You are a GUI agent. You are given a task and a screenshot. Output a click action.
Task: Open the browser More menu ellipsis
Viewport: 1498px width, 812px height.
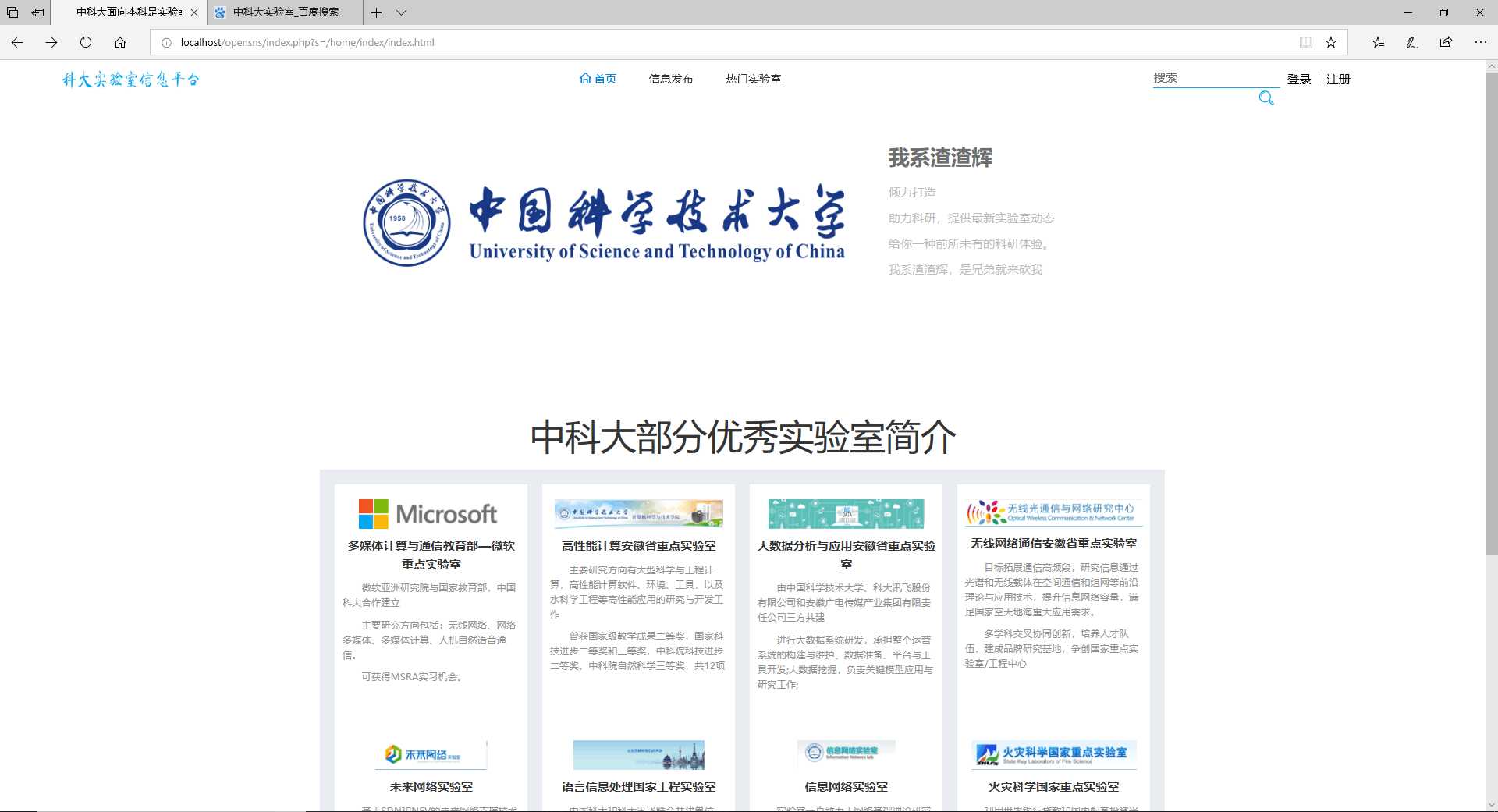[1480, 42]
